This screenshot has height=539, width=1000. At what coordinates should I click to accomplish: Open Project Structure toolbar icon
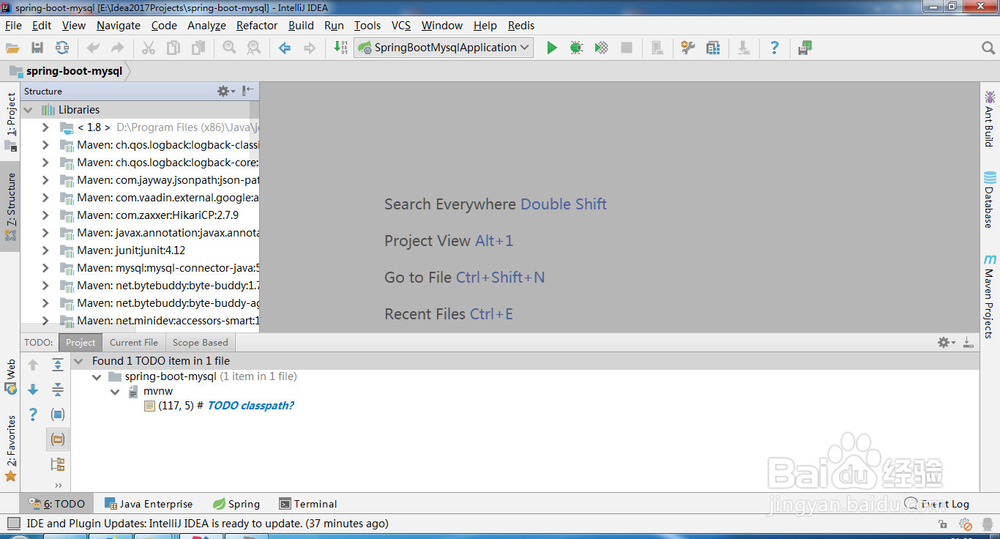click(712, 48)
